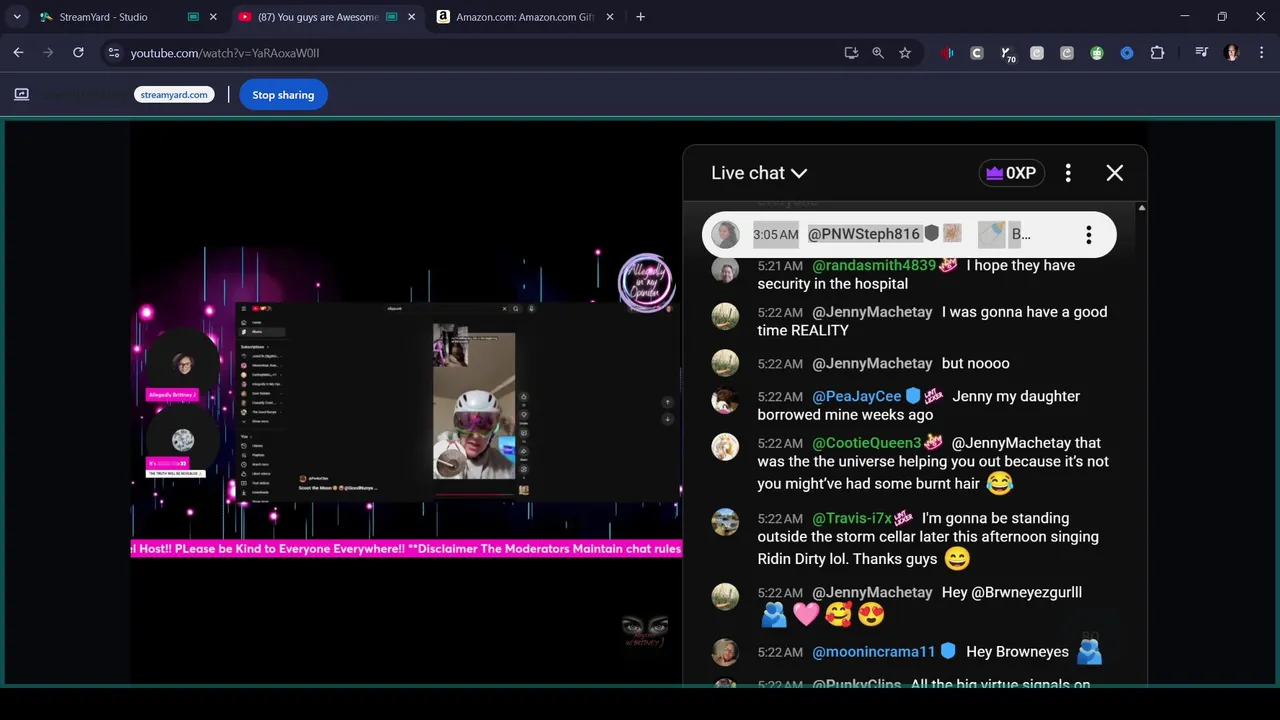Open options for pinned @PNWSteph816 message
Image resolution: width=1280 pixels, height=720 pixels.
[1088, 235]
